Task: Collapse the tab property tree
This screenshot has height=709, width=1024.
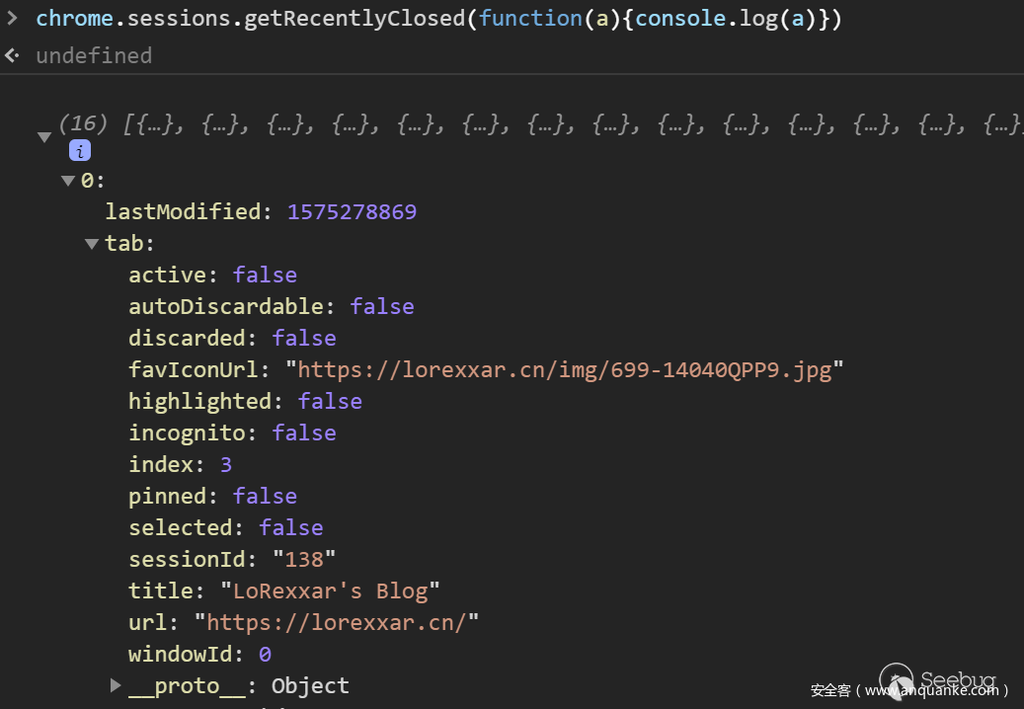Action: pyautogui.click(x=92, y=244)
